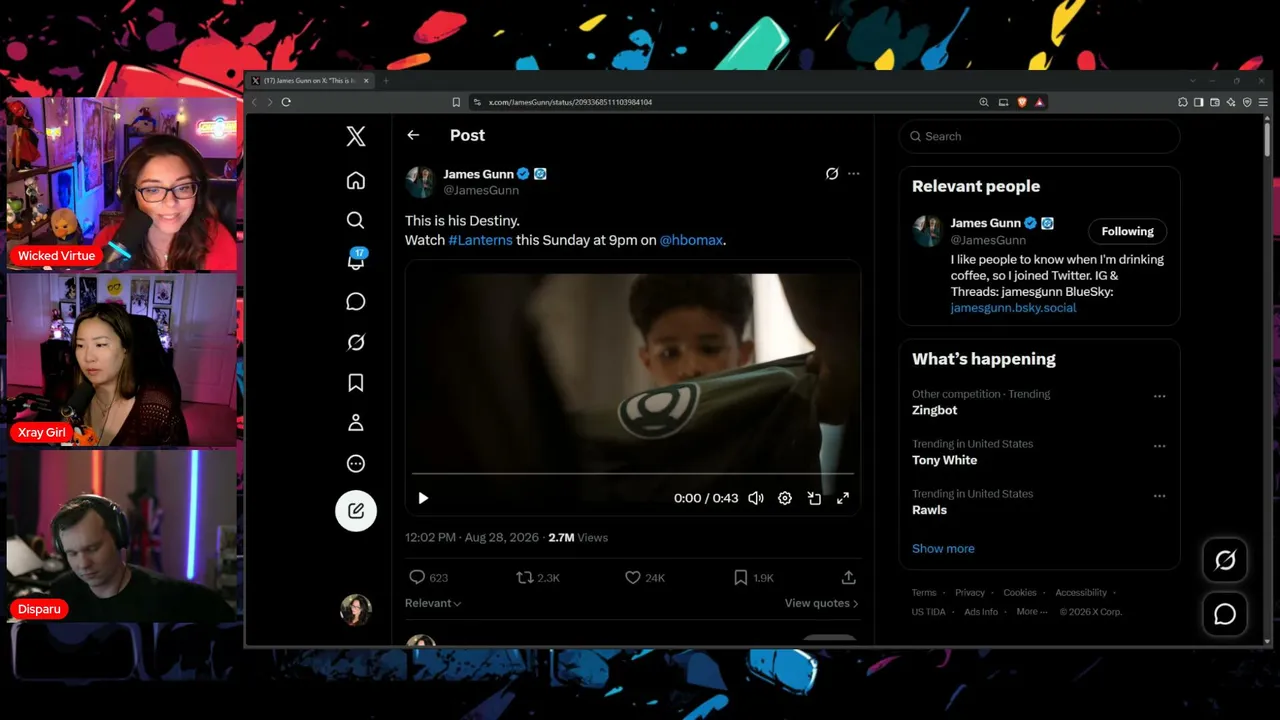
Task: Open James Gunn in Relevant people
Action: 985,223
